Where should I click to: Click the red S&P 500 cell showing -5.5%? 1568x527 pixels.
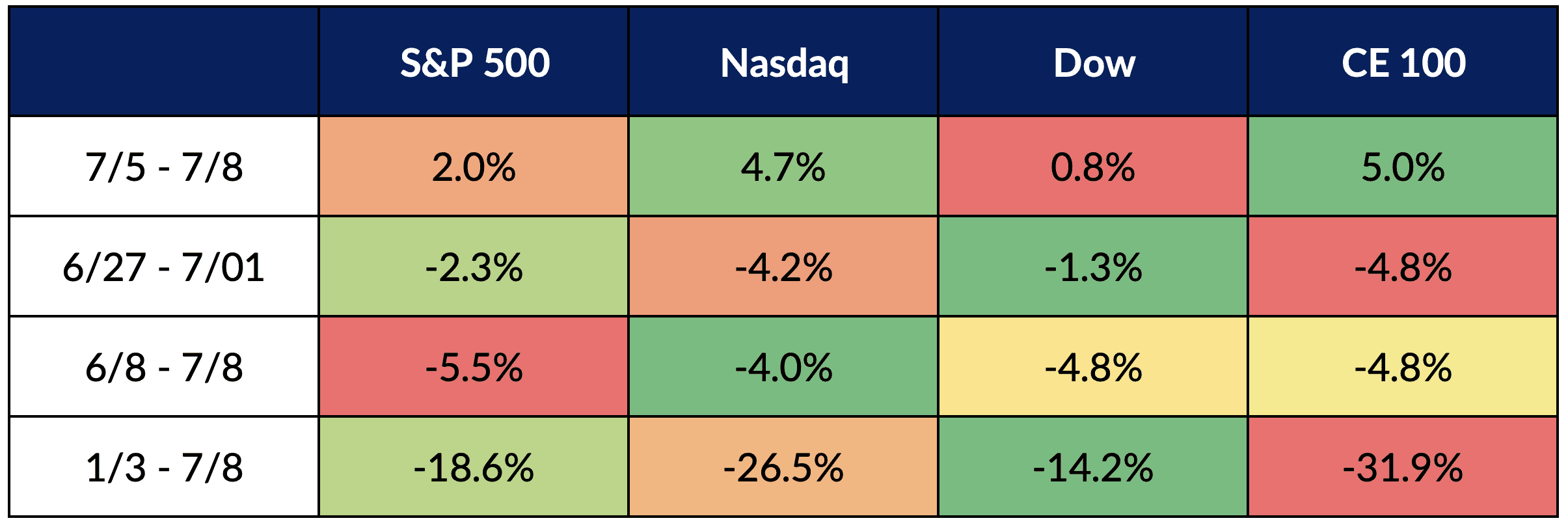point(474,367)
